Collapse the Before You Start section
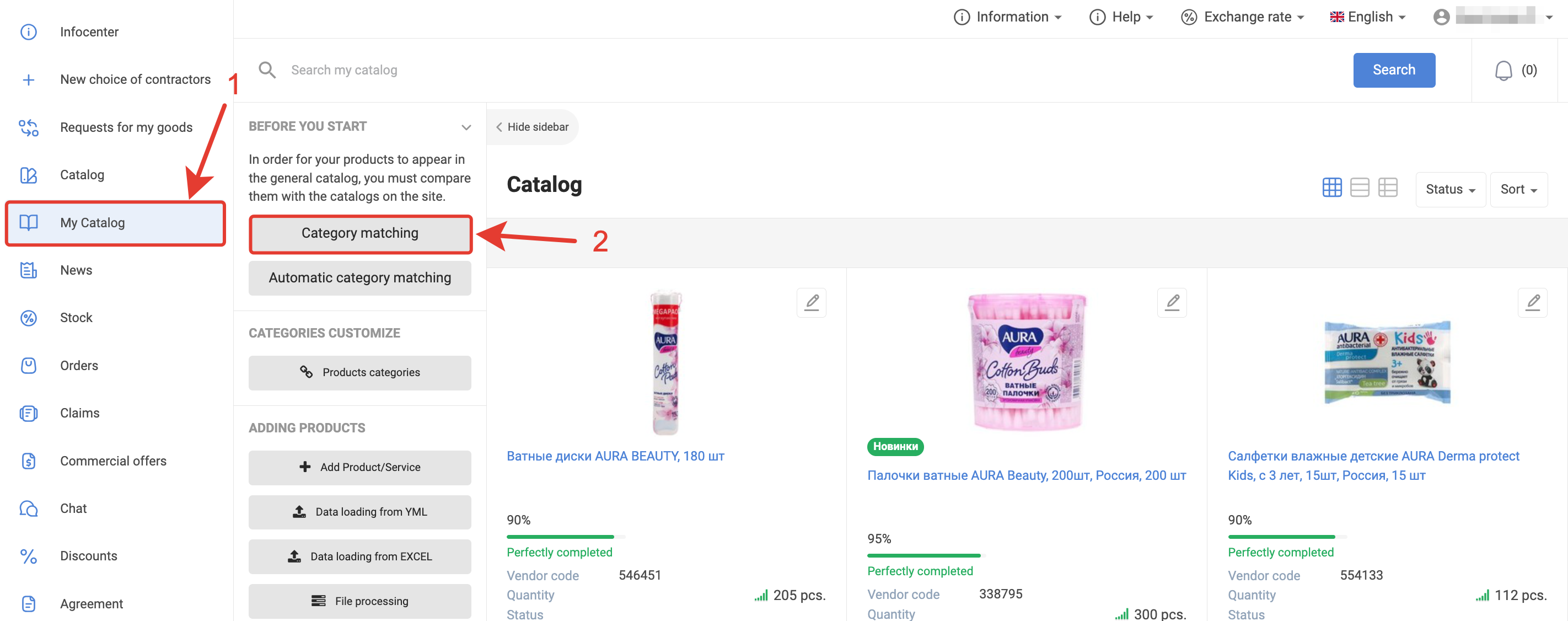Image resolution: width=1568 pixels, height=621 pixels. coord(466,127)
